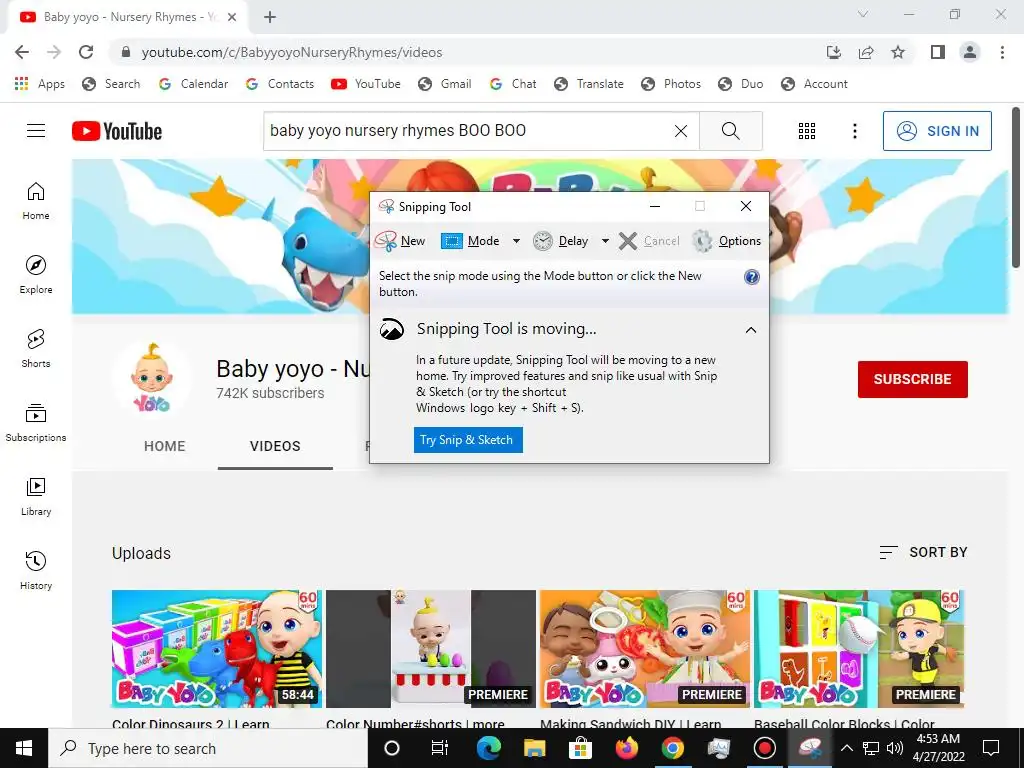
Task: Open the Mode dropdown arrow
Action: coord(516,241)
